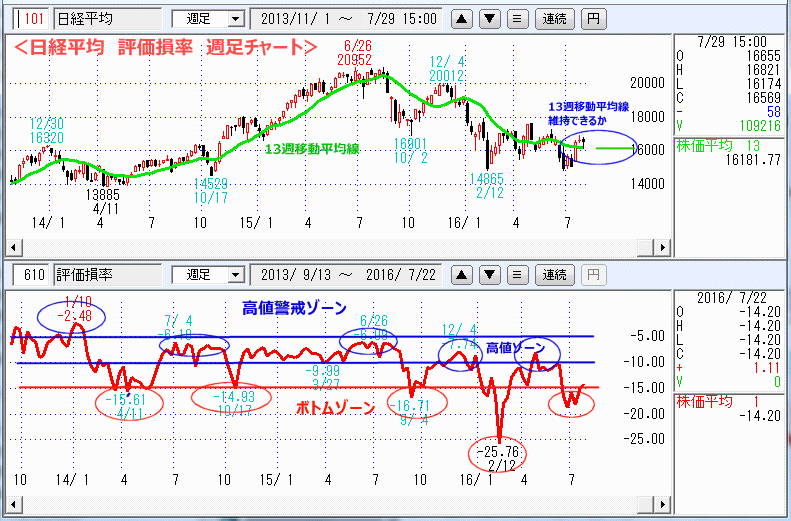Click the chart title 日経平均 評価損率 週足チャート
The height and width of the screenshot is (521, 791).
[166, 47]
